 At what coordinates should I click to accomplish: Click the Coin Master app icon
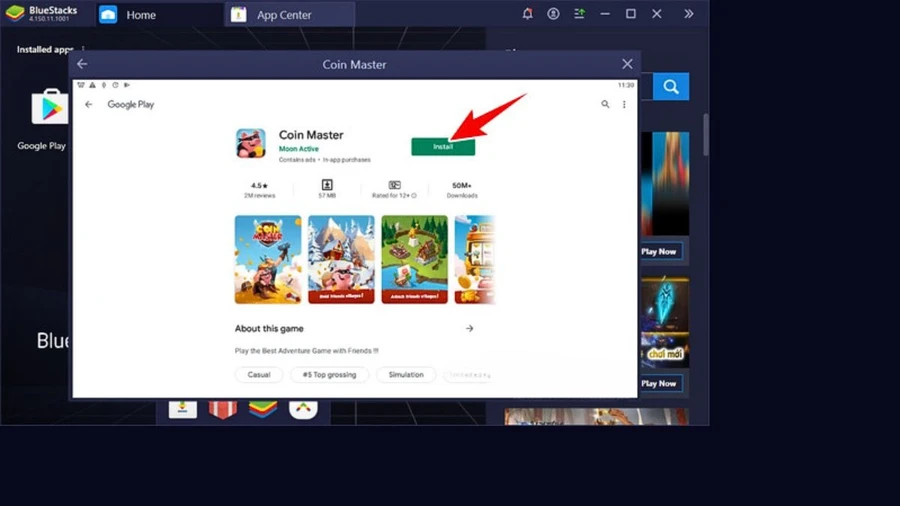(x=251, y=143)
